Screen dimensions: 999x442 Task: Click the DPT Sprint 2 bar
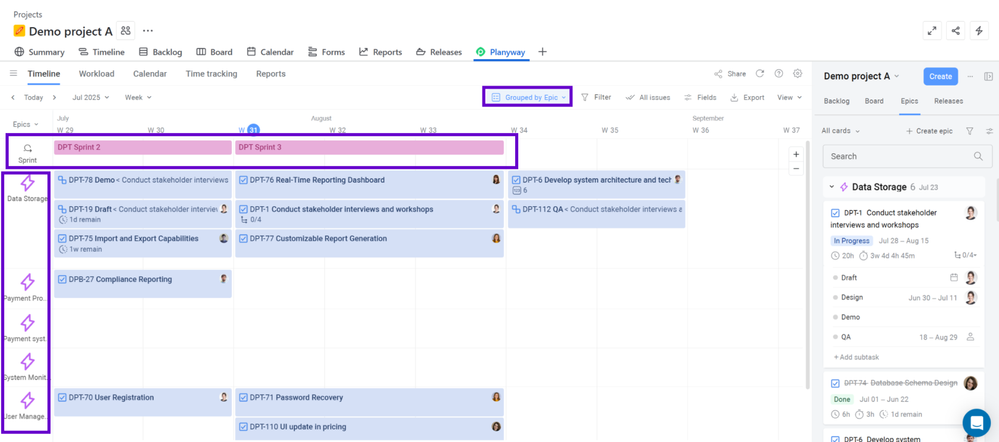[143, 147]
